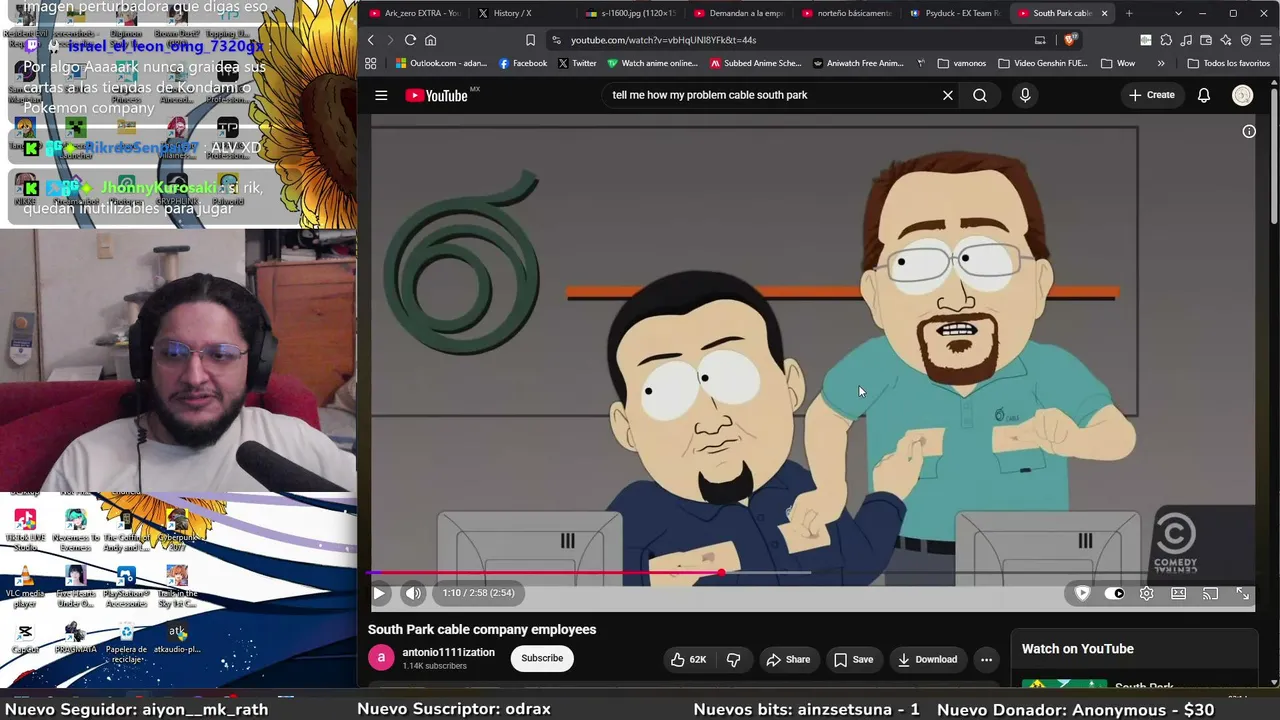Bookmark this page
This screenshot has height=720, width=1280.
pos(530,40)
